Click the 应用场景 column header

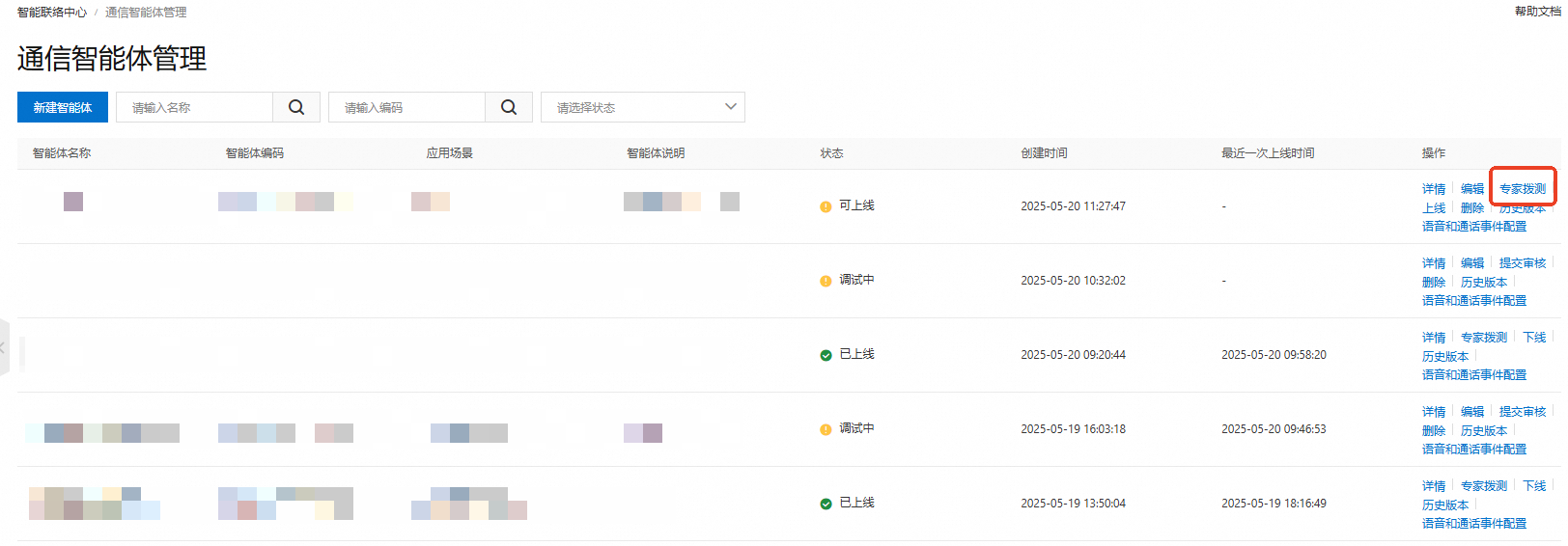pos(450,153)
